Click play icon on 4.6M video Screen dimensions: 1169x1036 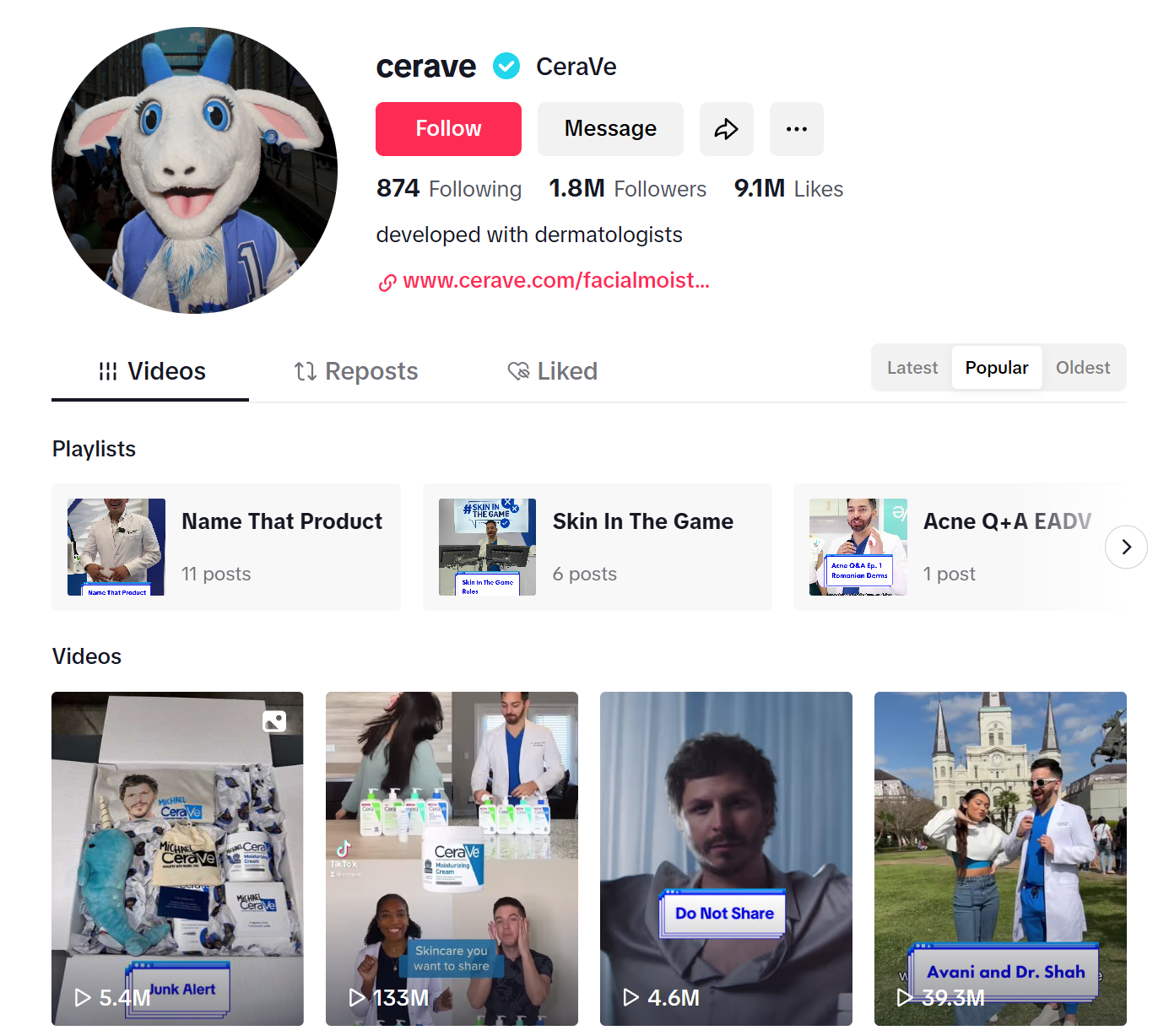tap(631, 998)
